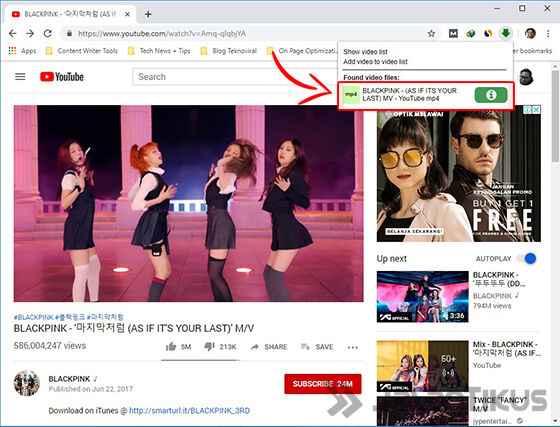Close the ad with X icon
Image resolution: width=560 pixels, height=427 pixels.
[x=536, y=110]
